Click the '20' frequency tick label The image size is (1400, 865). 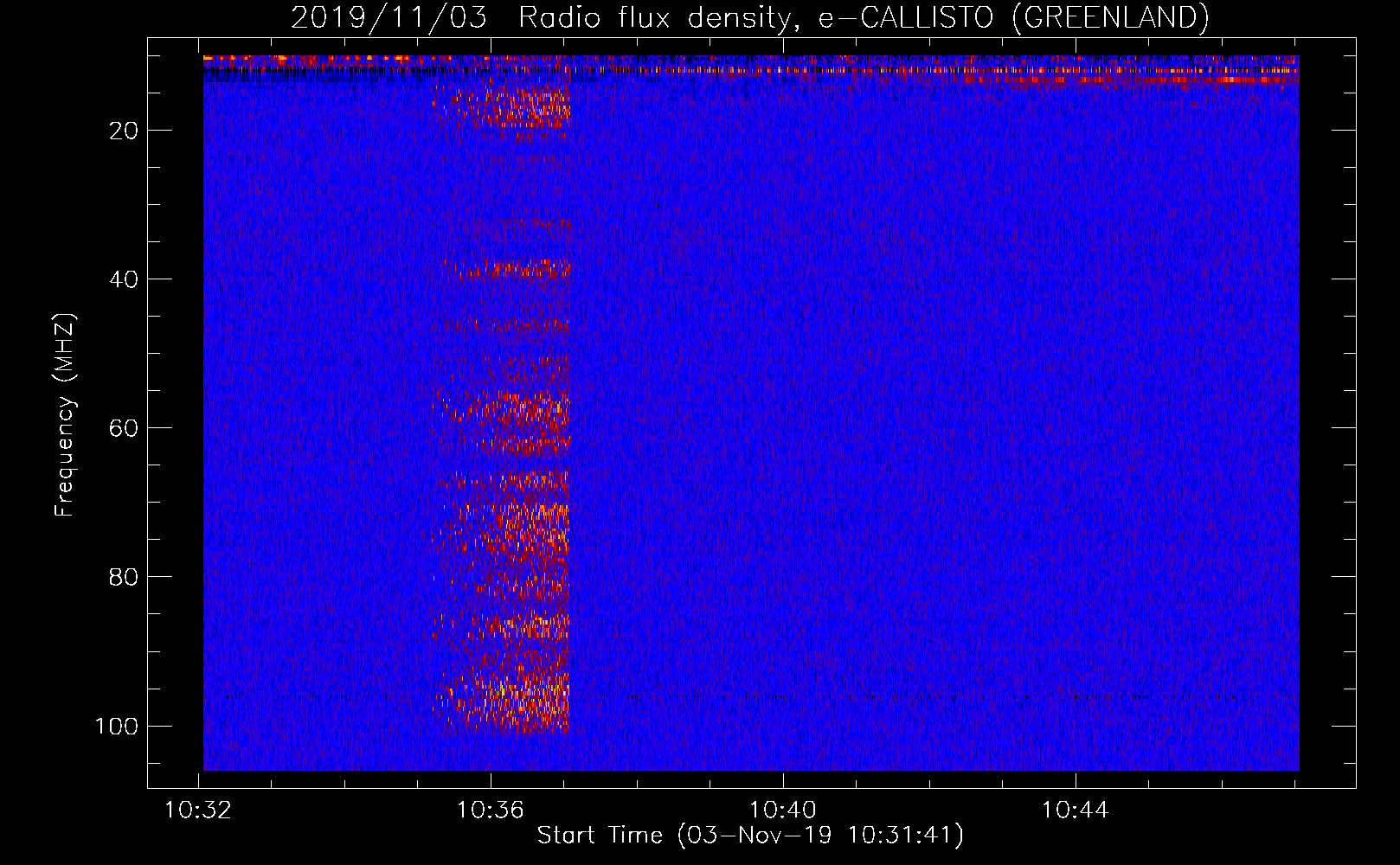124,131
